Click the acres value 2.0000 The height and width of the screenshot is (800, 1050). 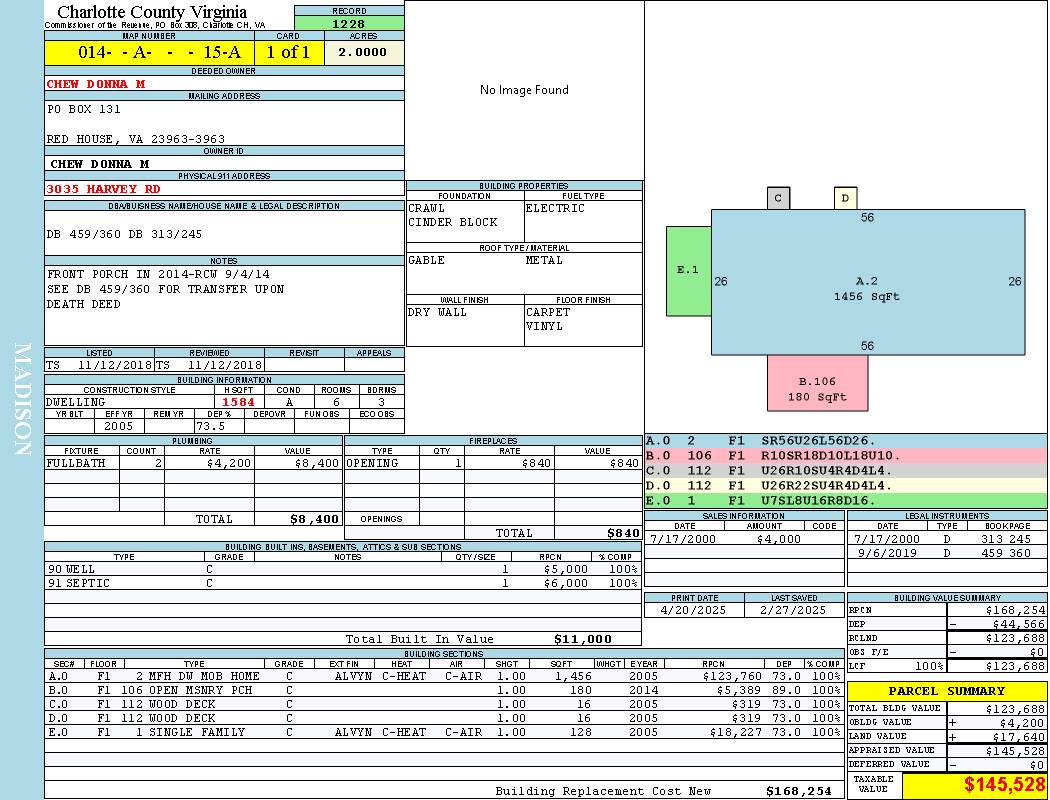(x=362, y=52)
